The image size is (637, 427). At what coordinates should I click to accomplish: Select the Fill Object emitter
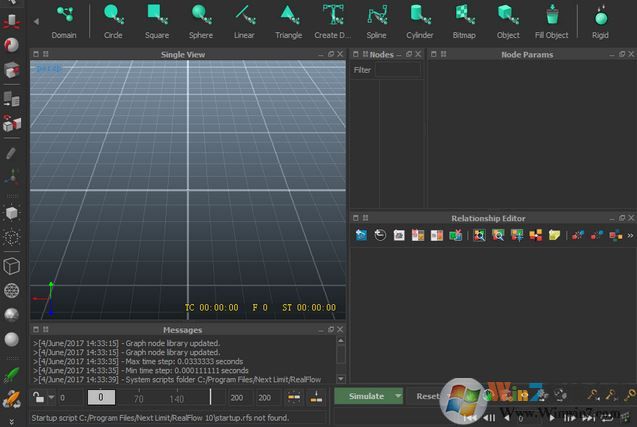click(551, 15)
